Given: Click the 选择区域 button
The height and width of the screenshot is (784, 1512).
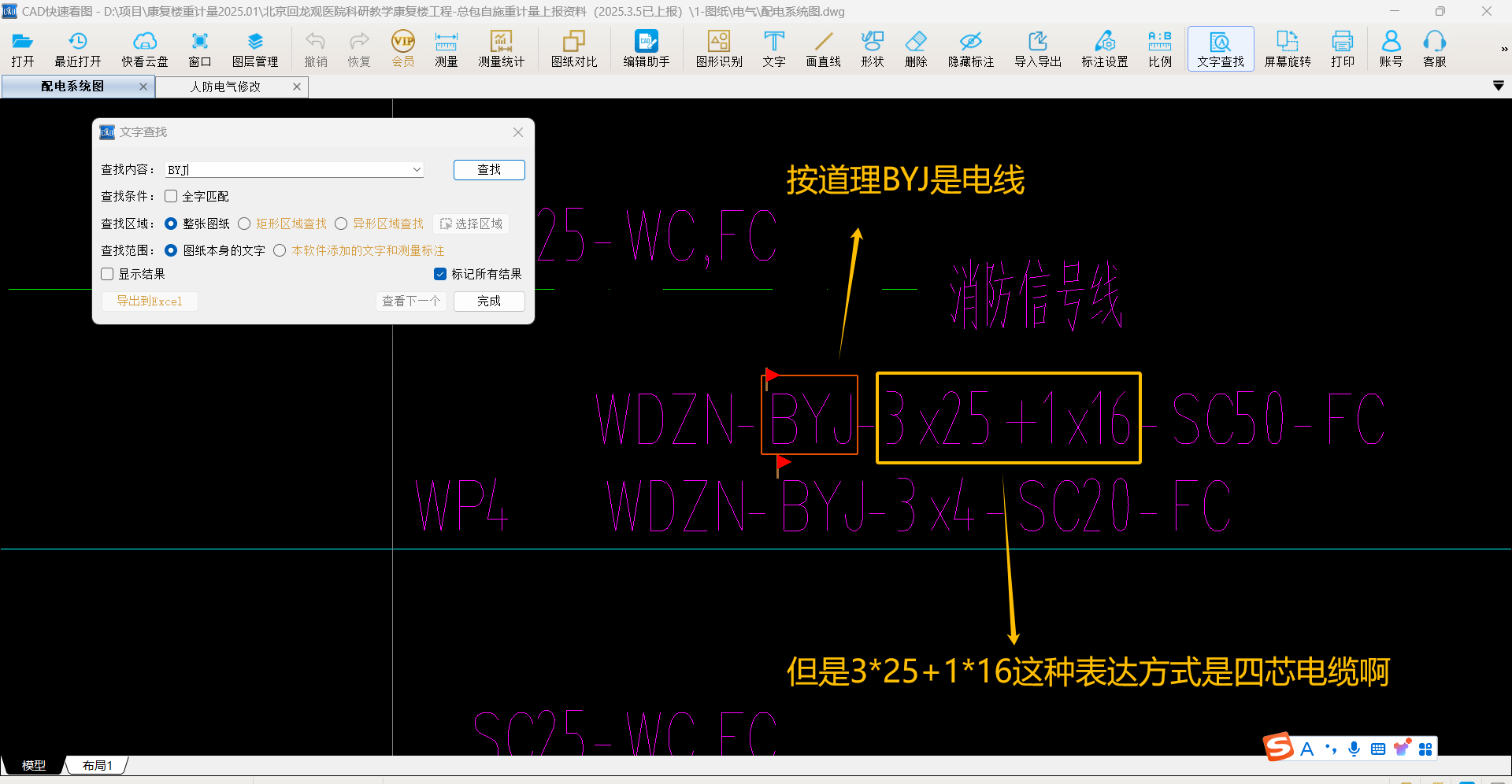Looking at the screenshot, I should 471,224.
